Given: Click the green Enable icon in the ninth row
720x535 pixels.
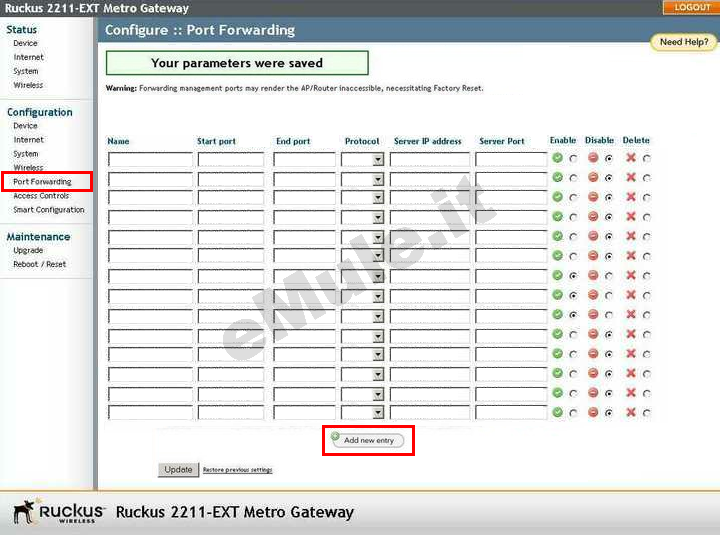Looking at the screenshot, I should pos(557,315).
